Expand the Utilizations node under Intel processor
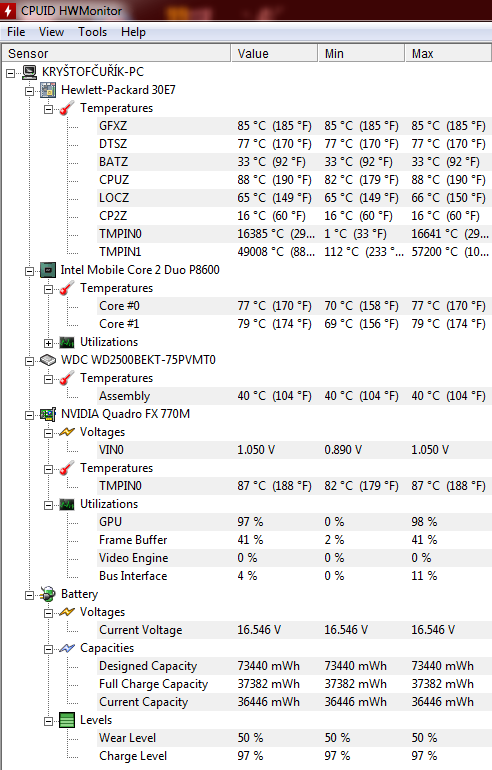 pyautogui.click(x=48, y=343)
